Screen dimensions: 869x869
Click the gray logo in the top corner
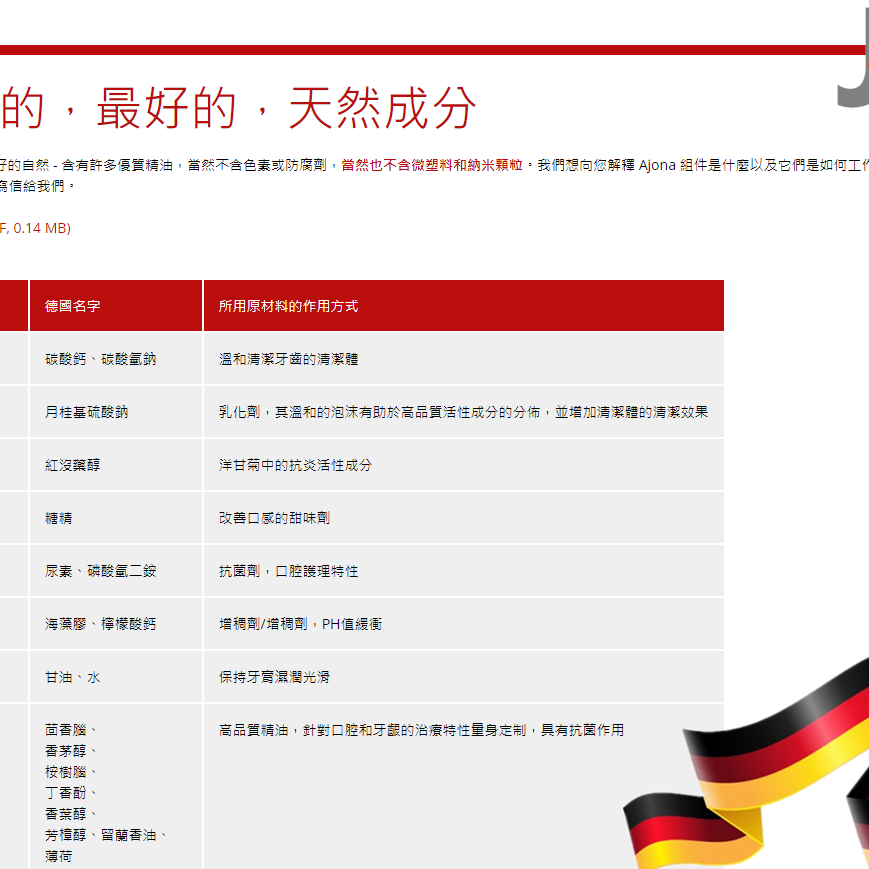click(x=853, y=60)
